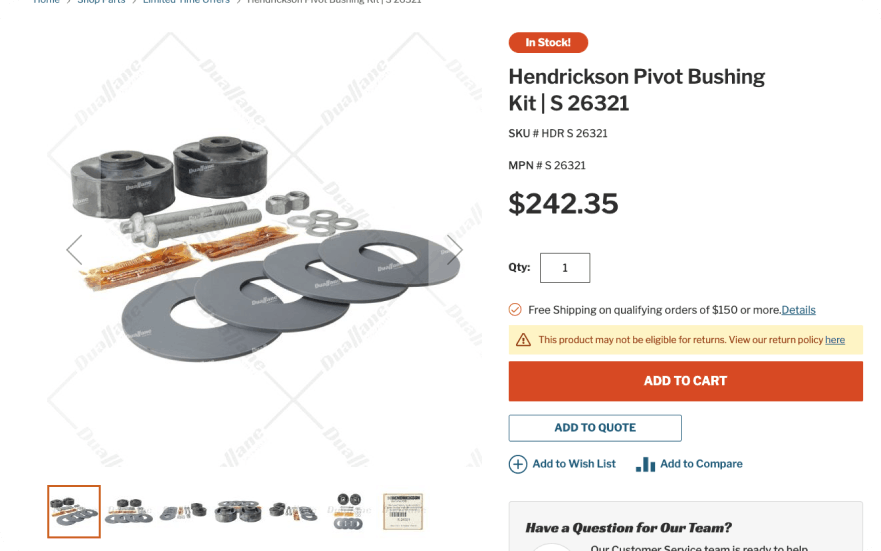Screen dimensions: 881x551
Task: Click the free shipping checkmark icon
Action: tap(515, 309)
